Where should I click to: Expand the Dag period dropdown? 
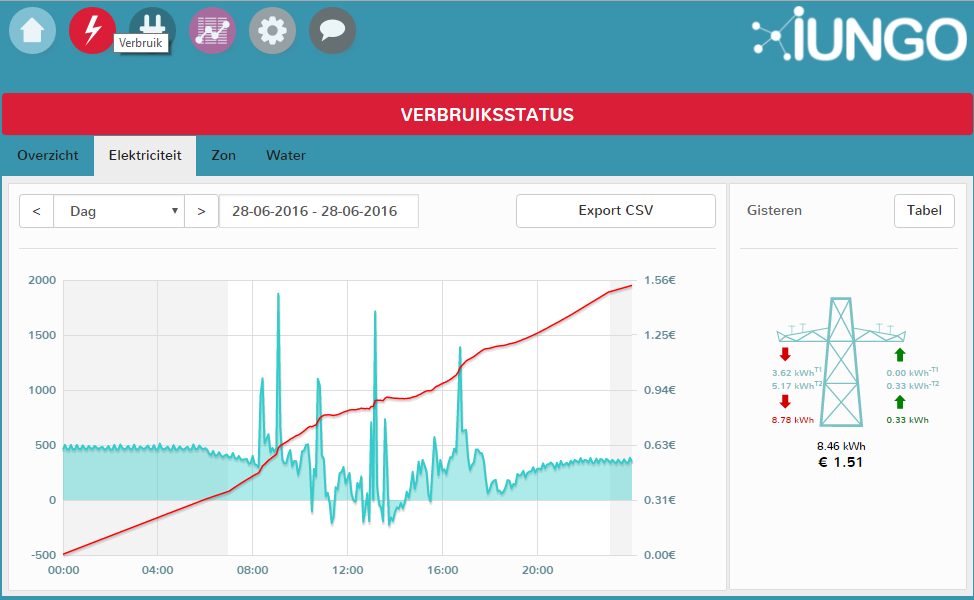(119, 211)
